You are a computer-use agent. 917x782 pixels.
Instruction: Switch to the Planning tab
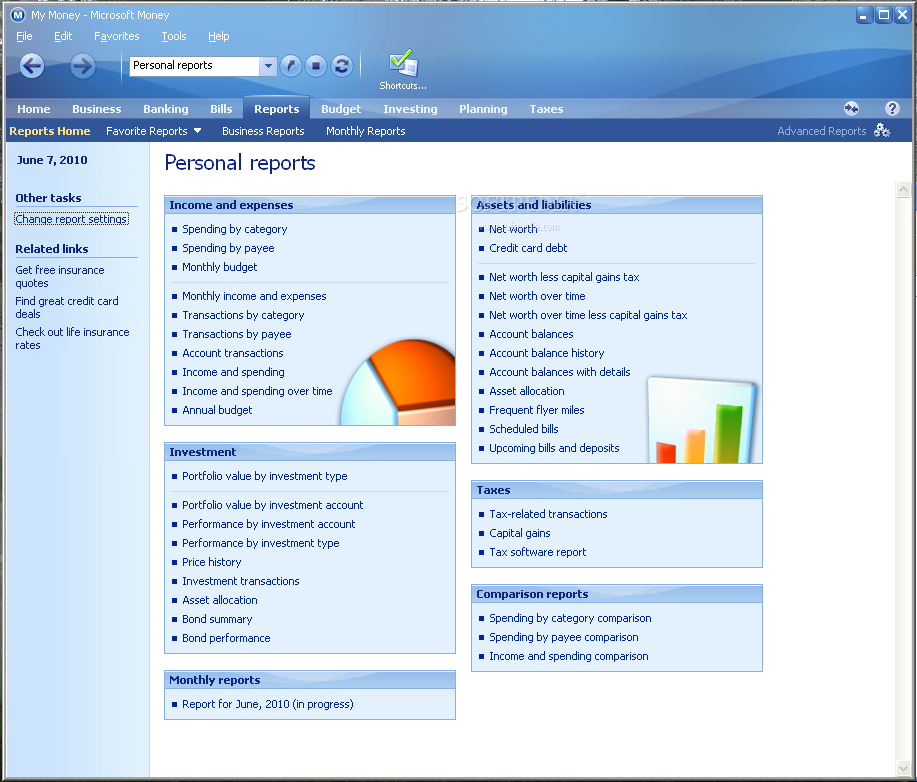point(483,109)
